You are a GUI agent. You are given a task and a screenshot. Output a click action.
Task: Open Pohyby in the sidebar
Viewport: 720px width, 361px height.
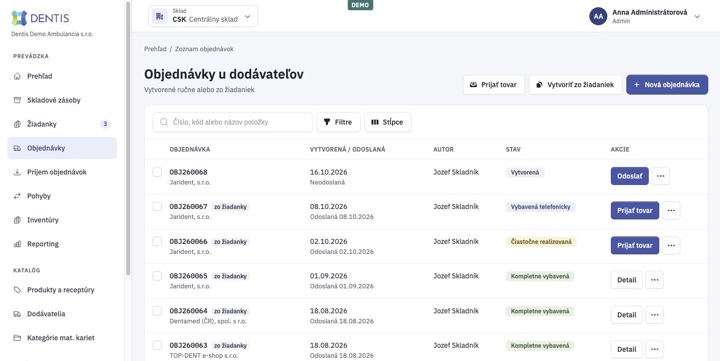(x=62, y=196)
